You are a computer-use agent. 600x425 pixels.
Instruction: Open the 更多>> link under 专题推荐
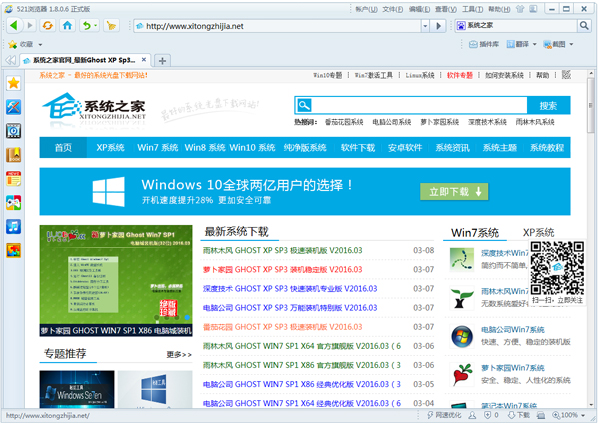[179, 355]
